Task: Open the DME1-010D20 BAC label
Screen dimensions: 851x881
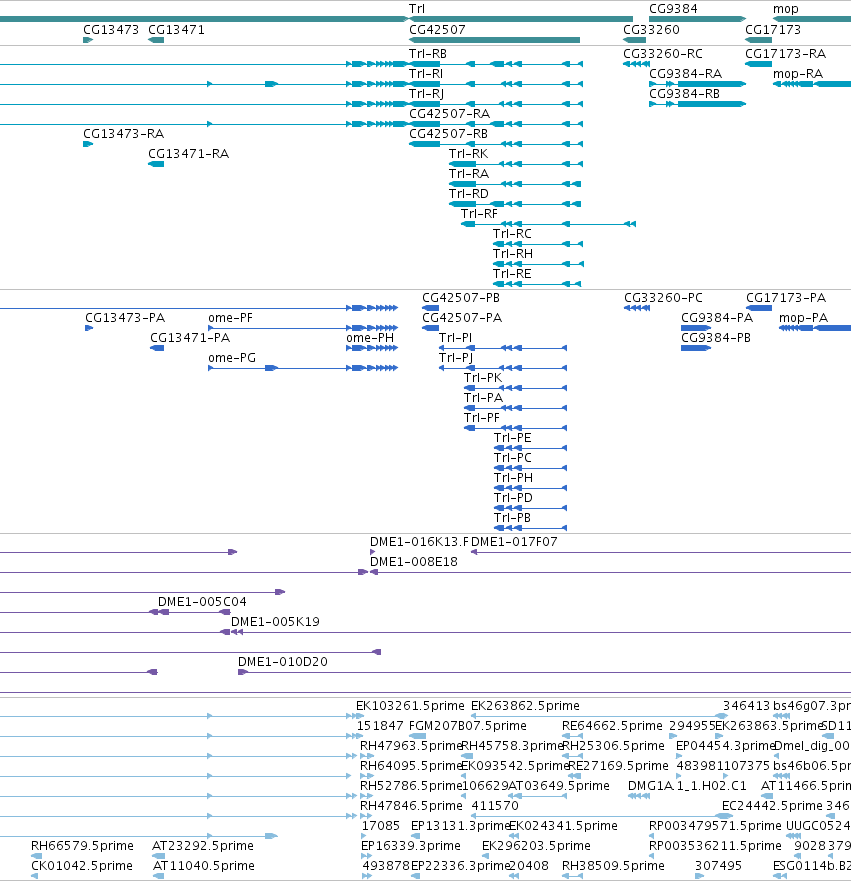Action: tap(283, 662)
